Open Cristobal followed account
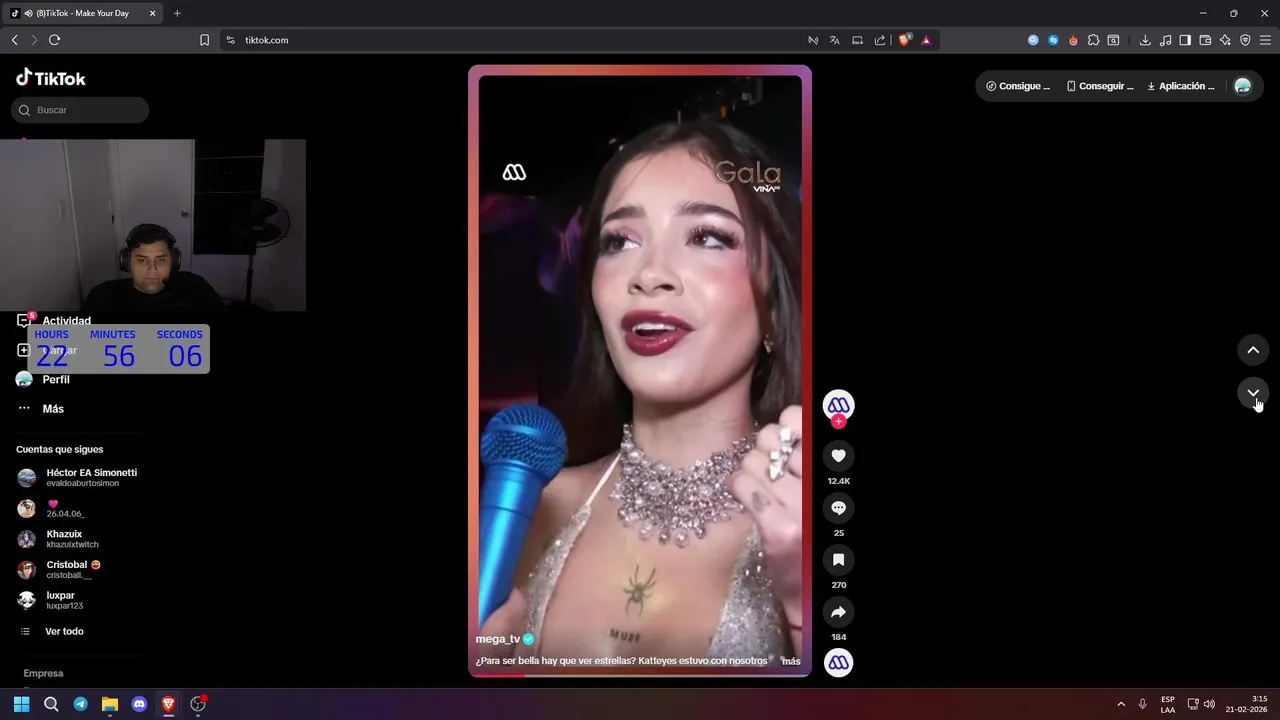The image size is (1280, 720). pos(59,570)
